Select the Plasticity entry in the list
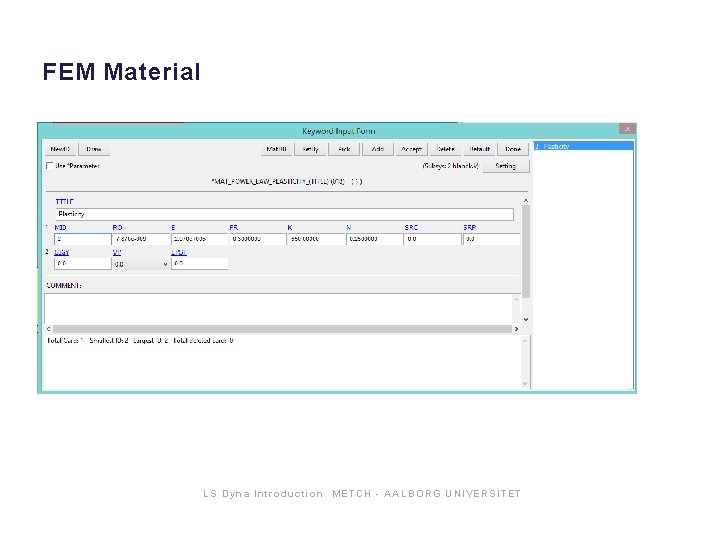The height and width of the screenshot is (540, 720). pos(583,146)
